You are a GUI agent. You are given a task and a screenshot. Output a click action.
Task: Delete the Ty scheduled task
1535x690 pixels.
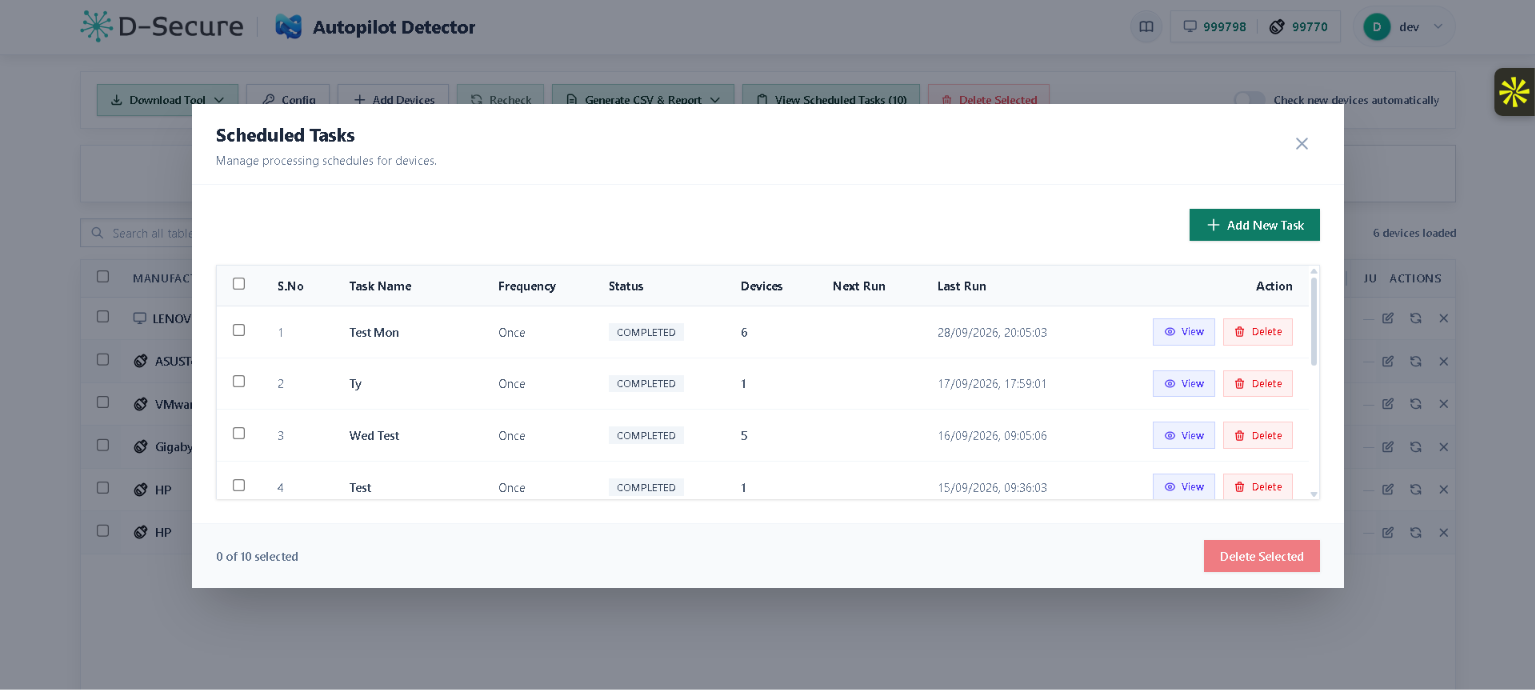(x=1258, y=384)
